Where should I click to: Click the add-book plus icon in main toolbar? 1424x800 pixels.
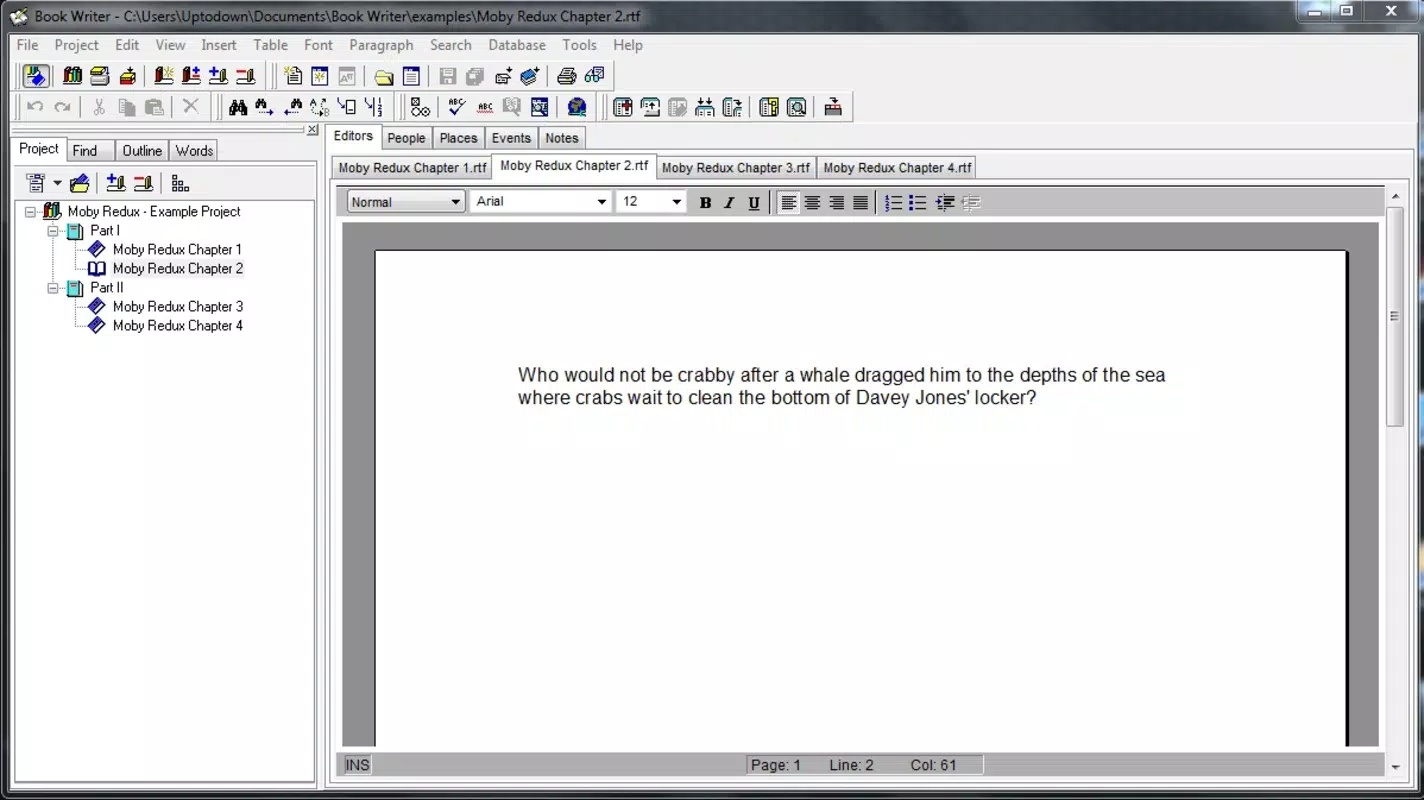[218, 75]
